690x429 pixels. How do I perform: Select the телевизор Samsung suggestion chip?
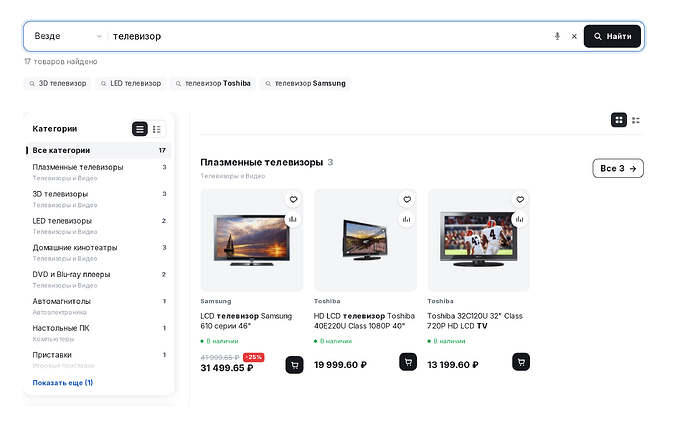click(305, 83)
